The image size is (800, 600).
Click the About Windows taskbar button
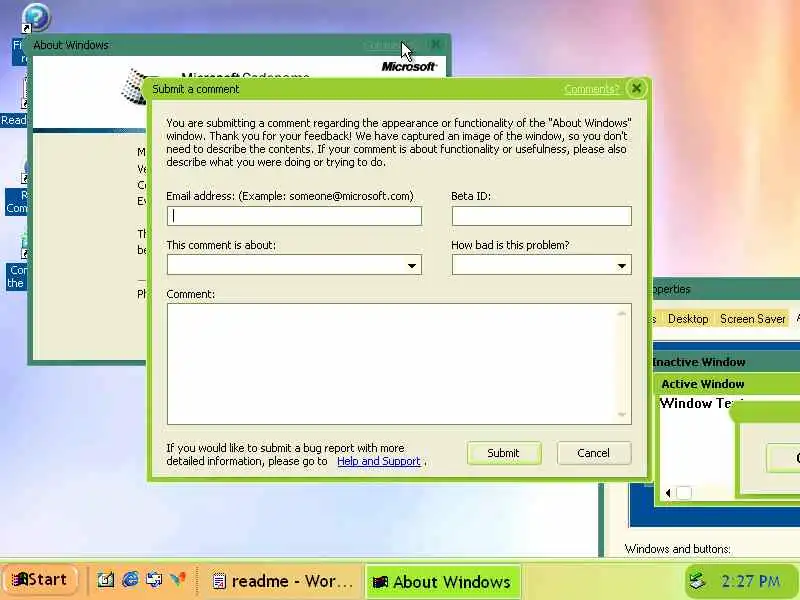click(442, 582)
